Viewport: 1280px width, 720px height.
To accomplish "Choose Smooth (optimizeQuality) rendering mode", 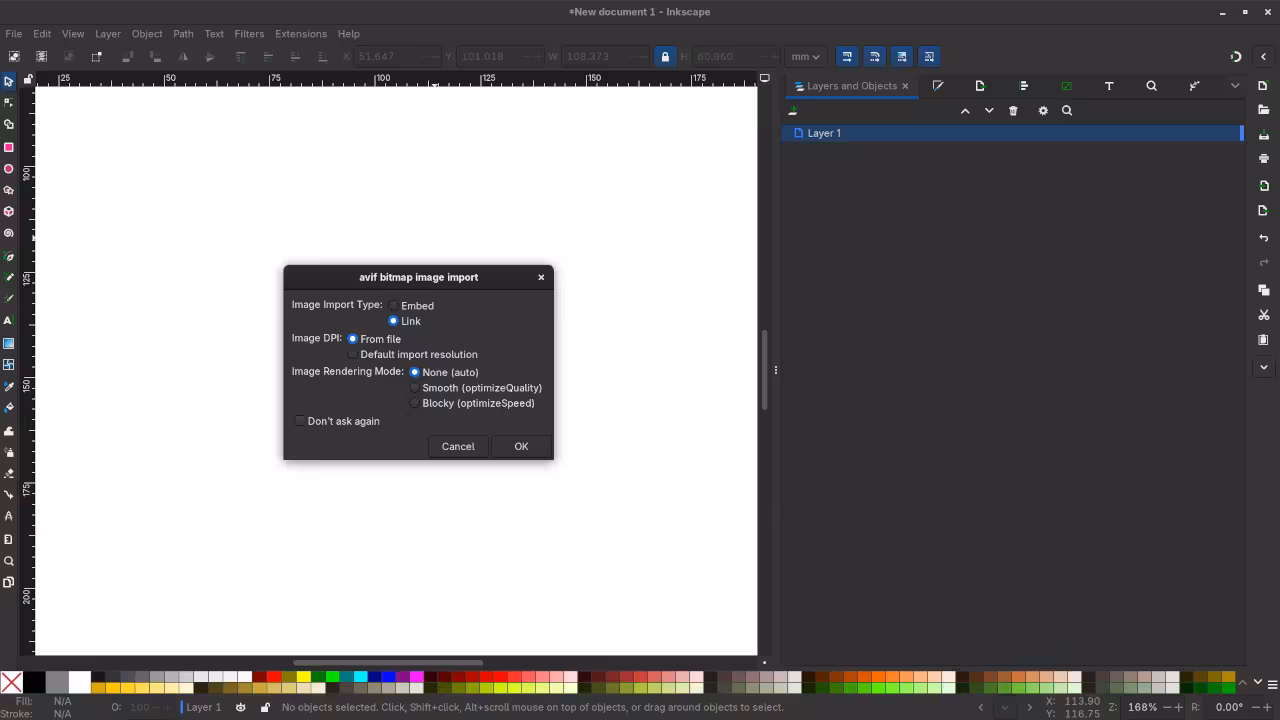I will point(415,388).
